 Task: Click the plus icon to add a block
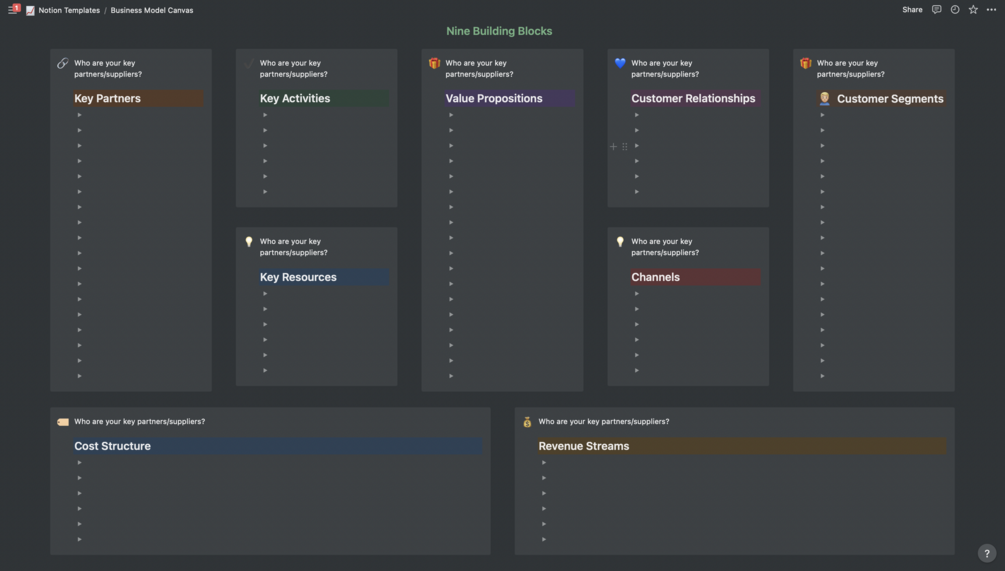(614, 146)
